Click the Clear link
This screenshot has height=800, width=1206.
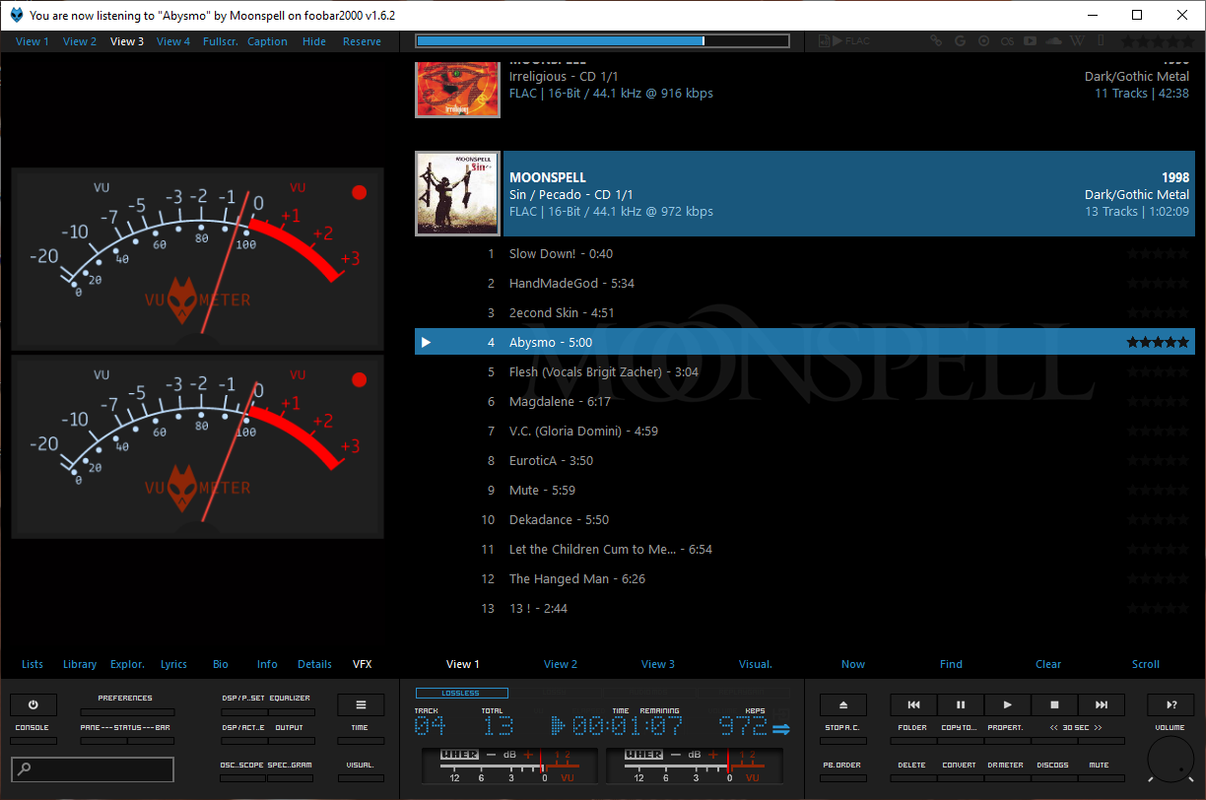(1048, 664)
